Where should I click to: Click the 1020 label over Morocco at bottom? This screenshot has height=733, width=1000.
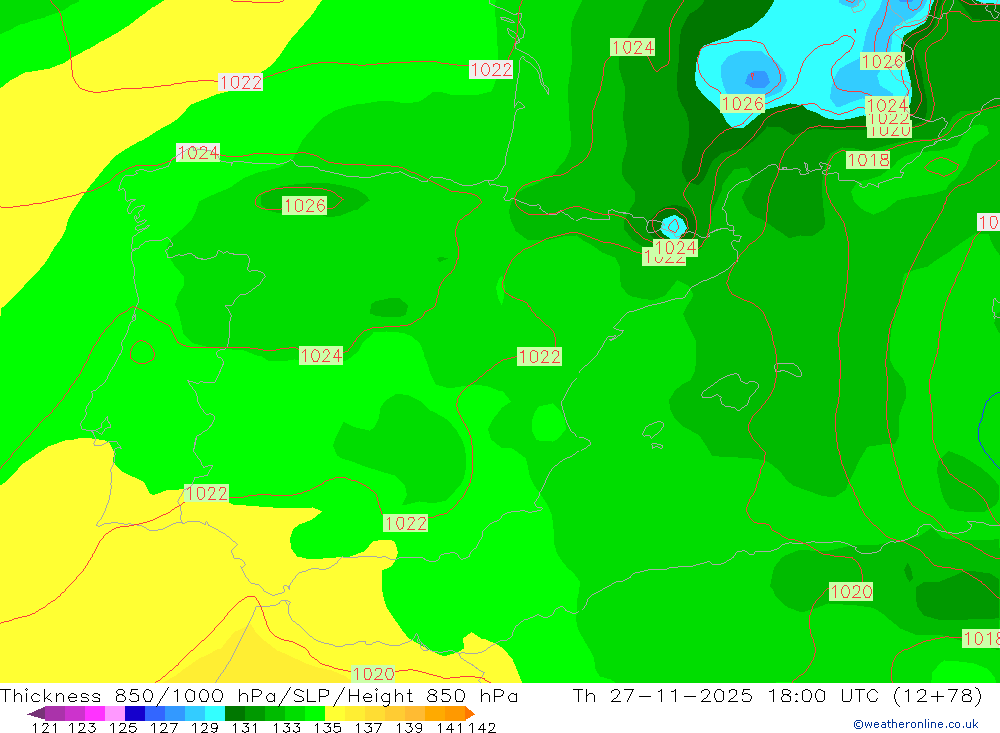pyautogui.click(x=373, y=674)
